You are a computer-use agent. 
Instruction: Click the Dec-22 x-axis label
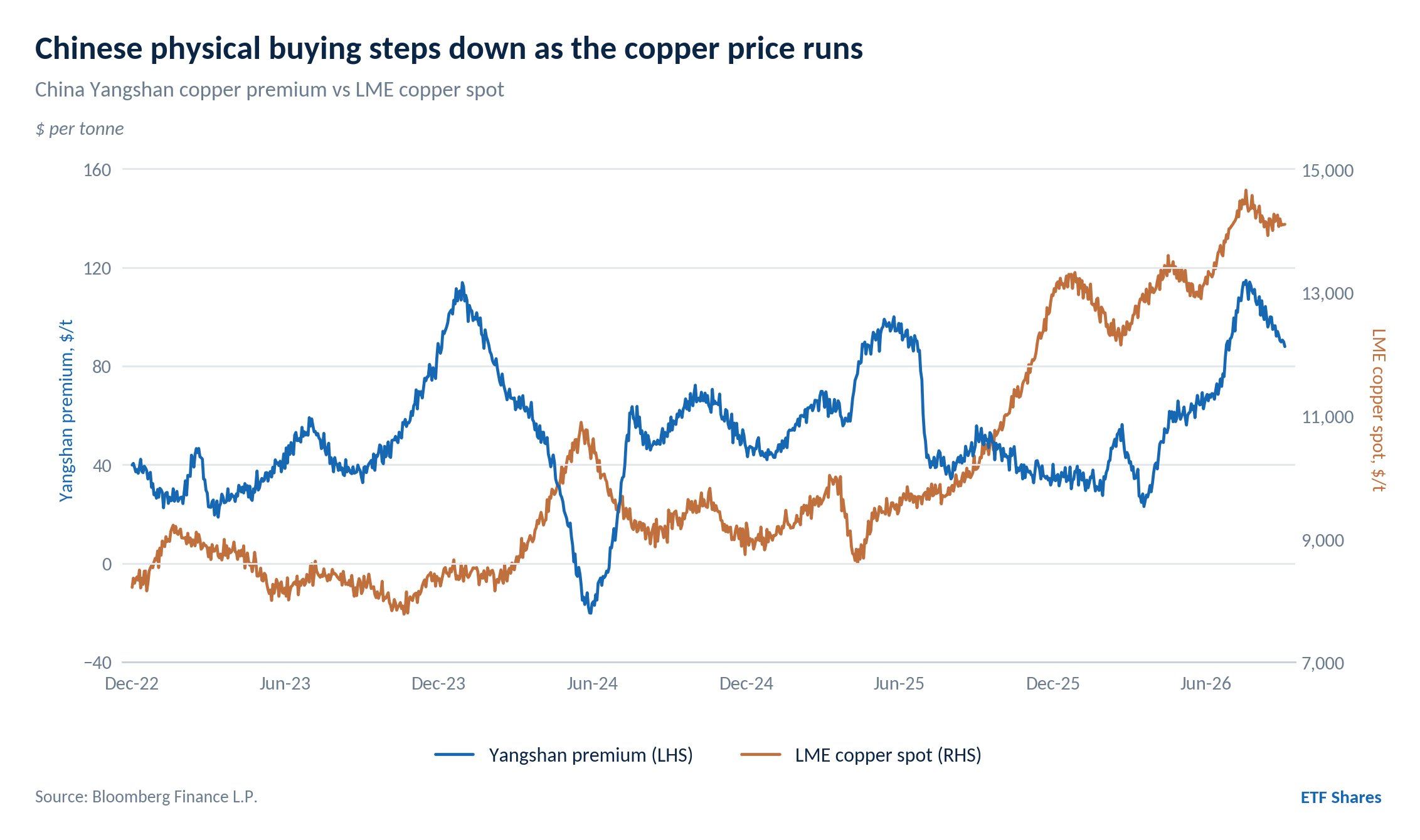point(132,683)
